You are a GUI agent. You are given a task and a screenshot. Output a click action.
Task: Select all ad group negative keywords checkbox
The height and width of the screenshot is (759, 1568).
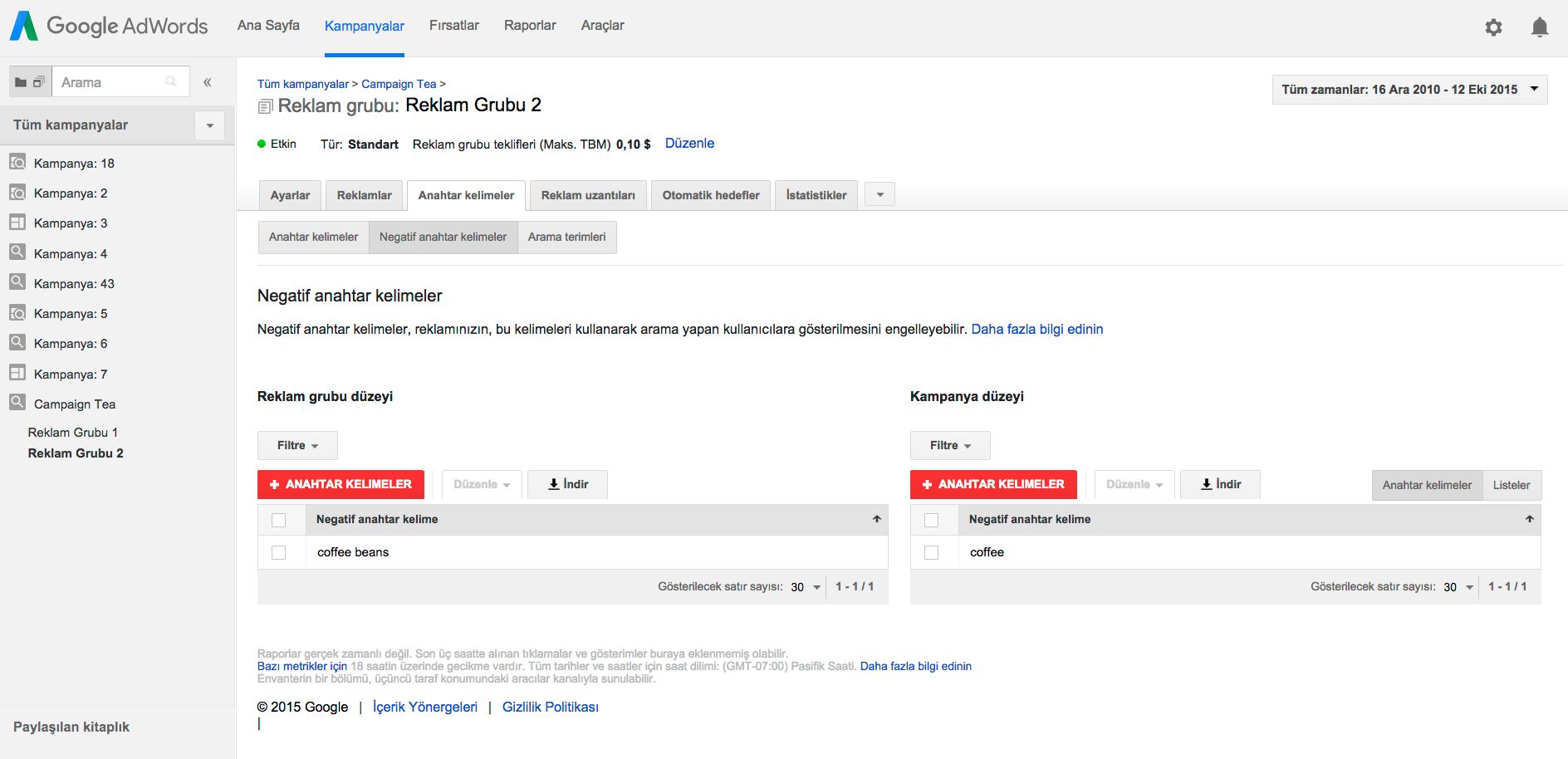[x=278, y=520]
